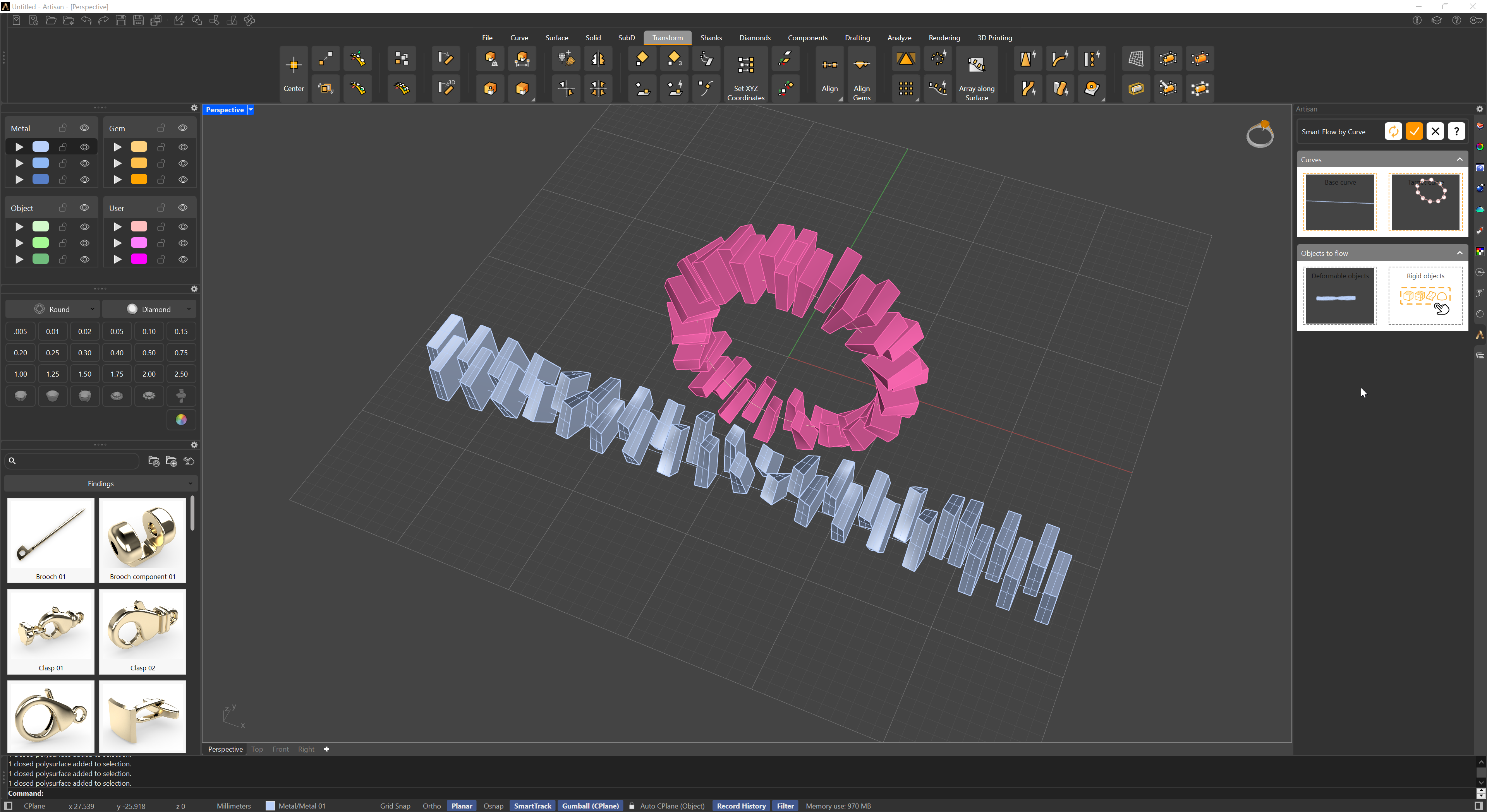Toggle the Metal group lock icon
The height and width of the screenshot is (812, 1487).
point(62,128)
